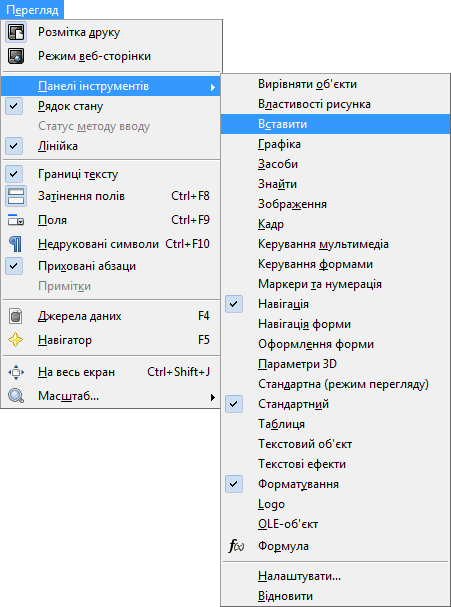
Task: Click the Режим веб-сторінки web mode icon
Action: point(16,56)
